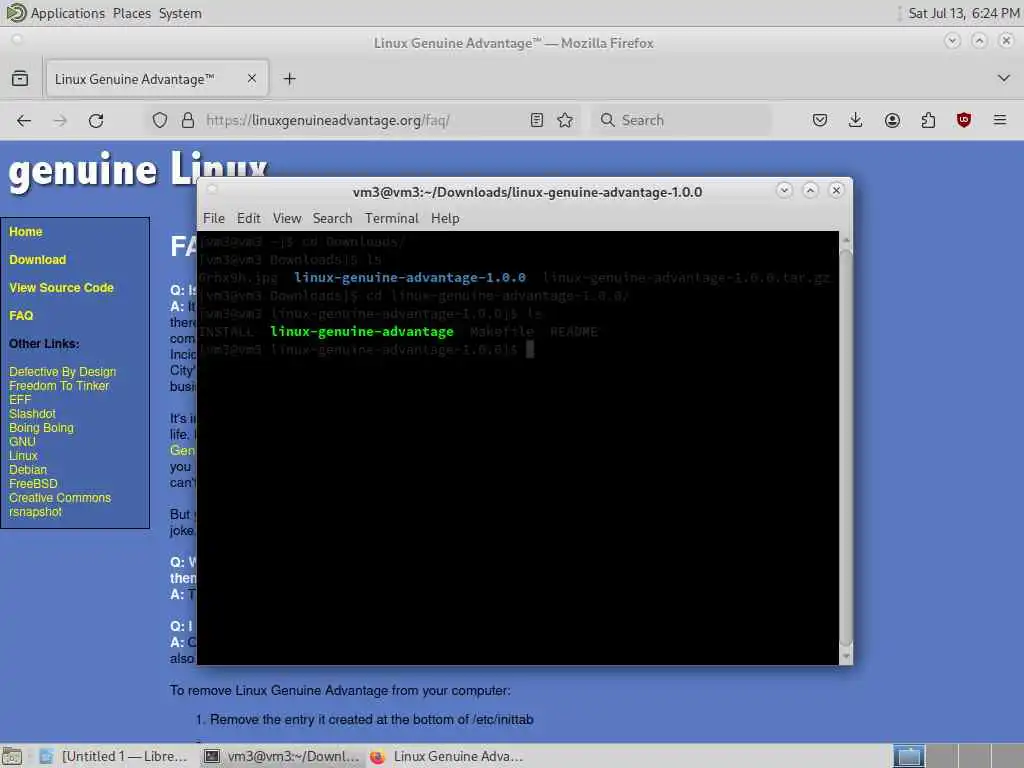Open Firefox downloads panel
Image resolution: width=1024 pixels, height=768 pixels.
(x=856, y=120)
